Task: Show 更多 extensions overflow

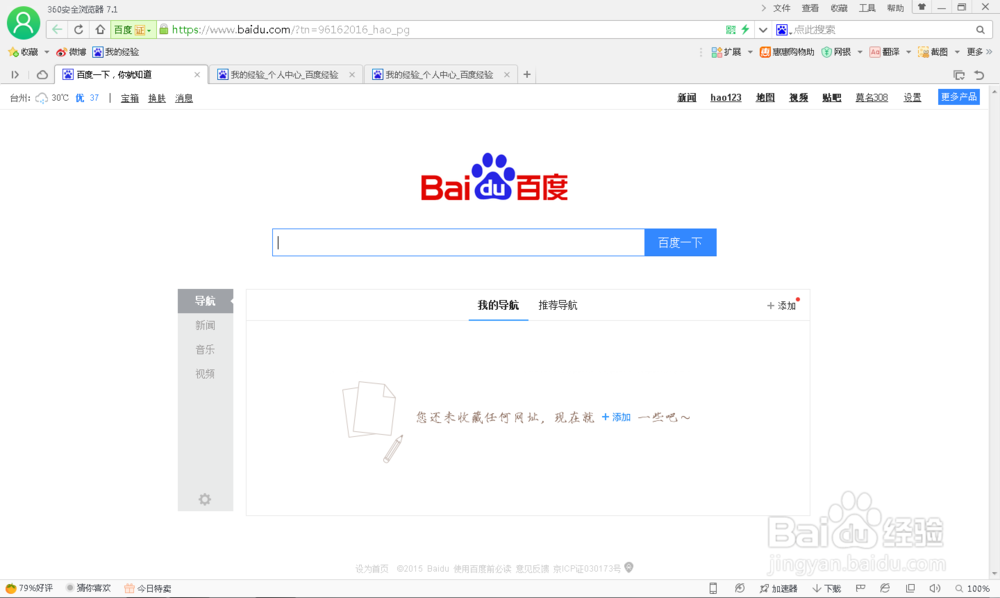Action: click(979, 52)
